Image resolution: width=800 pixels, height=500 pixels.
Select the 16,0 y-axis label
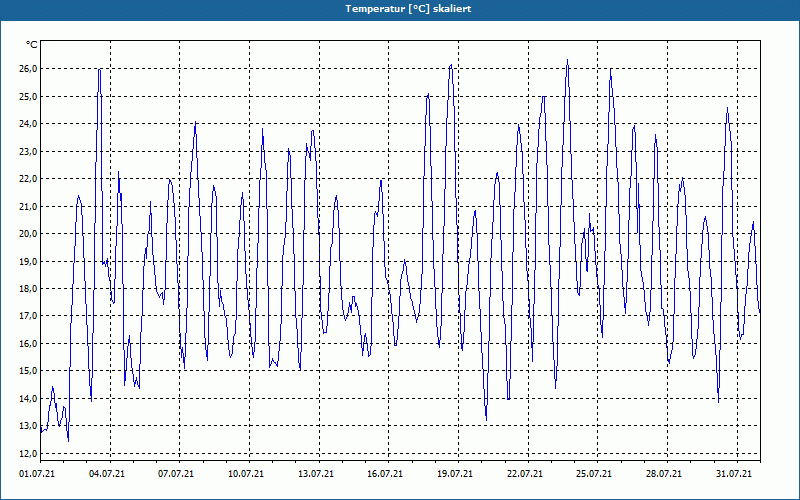click(x=29, y=344)
